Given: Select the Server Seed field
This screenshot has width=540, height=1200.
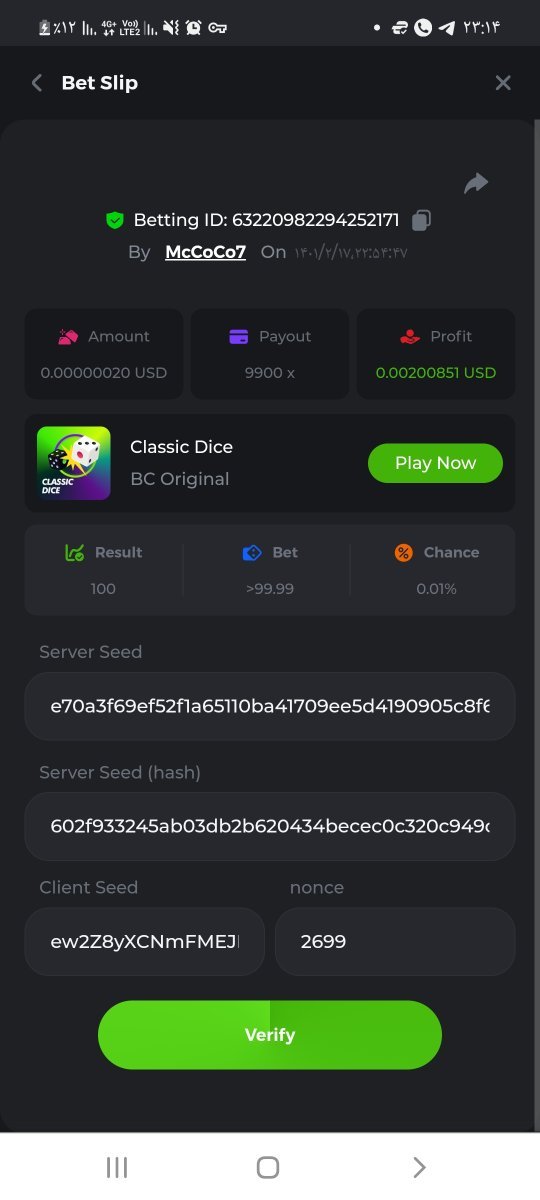Looking at the screenshot, I should click(270, 706).
